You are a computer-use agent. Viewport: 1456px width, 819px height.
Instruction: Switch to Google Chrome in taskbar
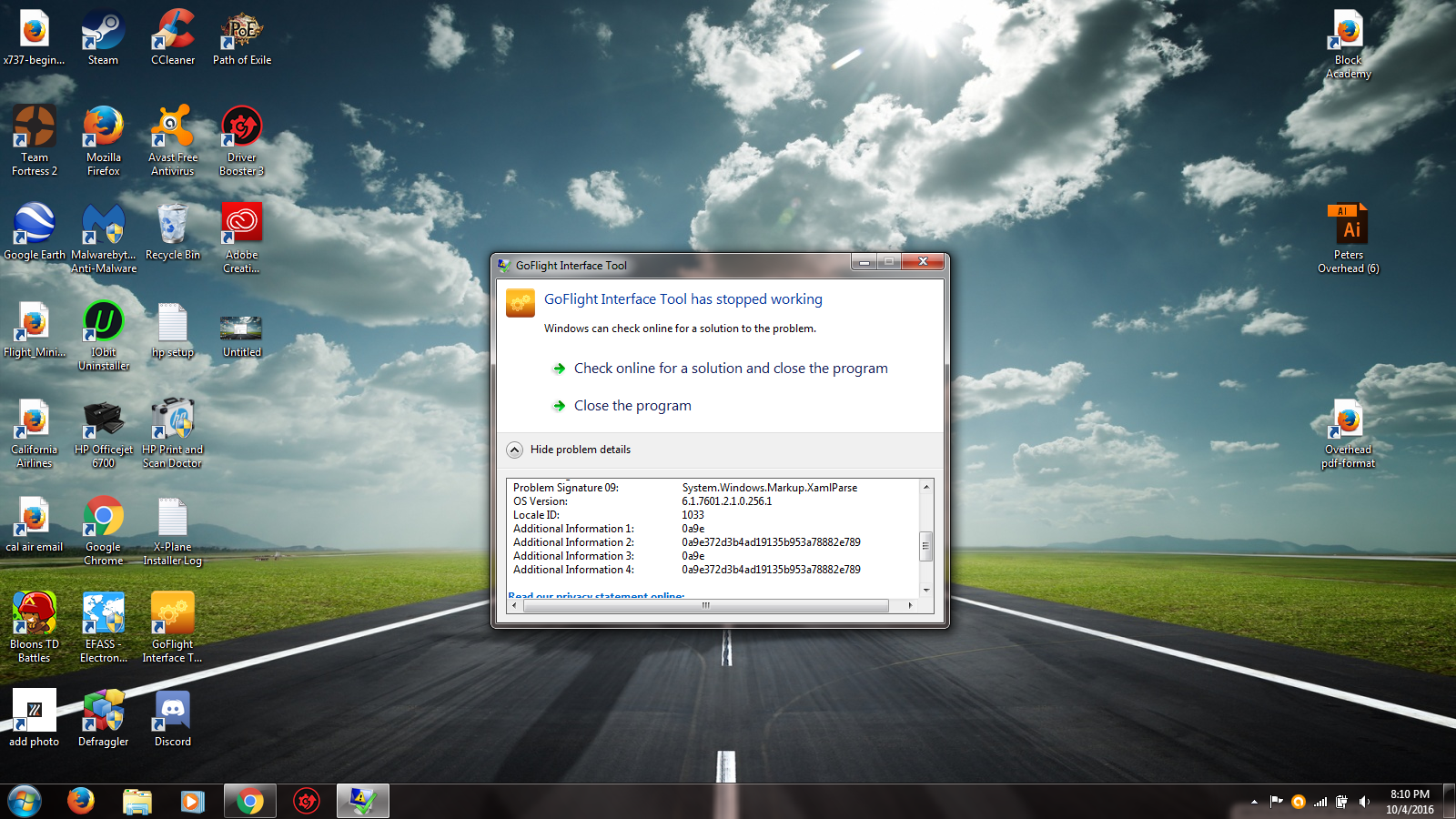point(250,802)
